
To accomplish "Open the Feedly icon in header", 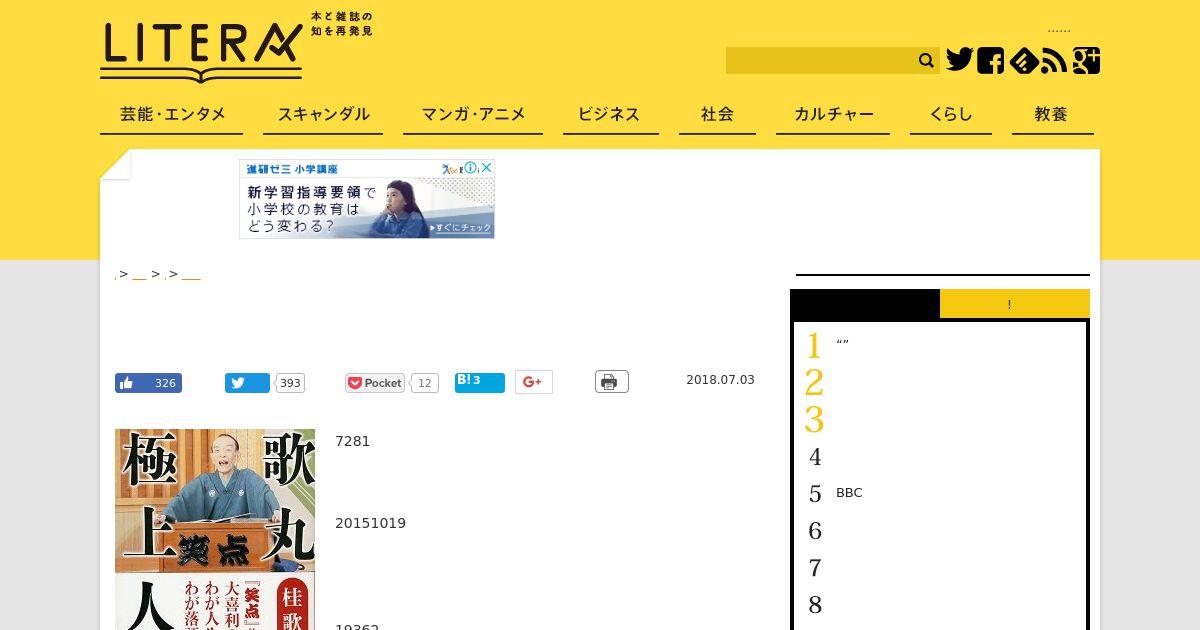I will [x=1023, y=61].
